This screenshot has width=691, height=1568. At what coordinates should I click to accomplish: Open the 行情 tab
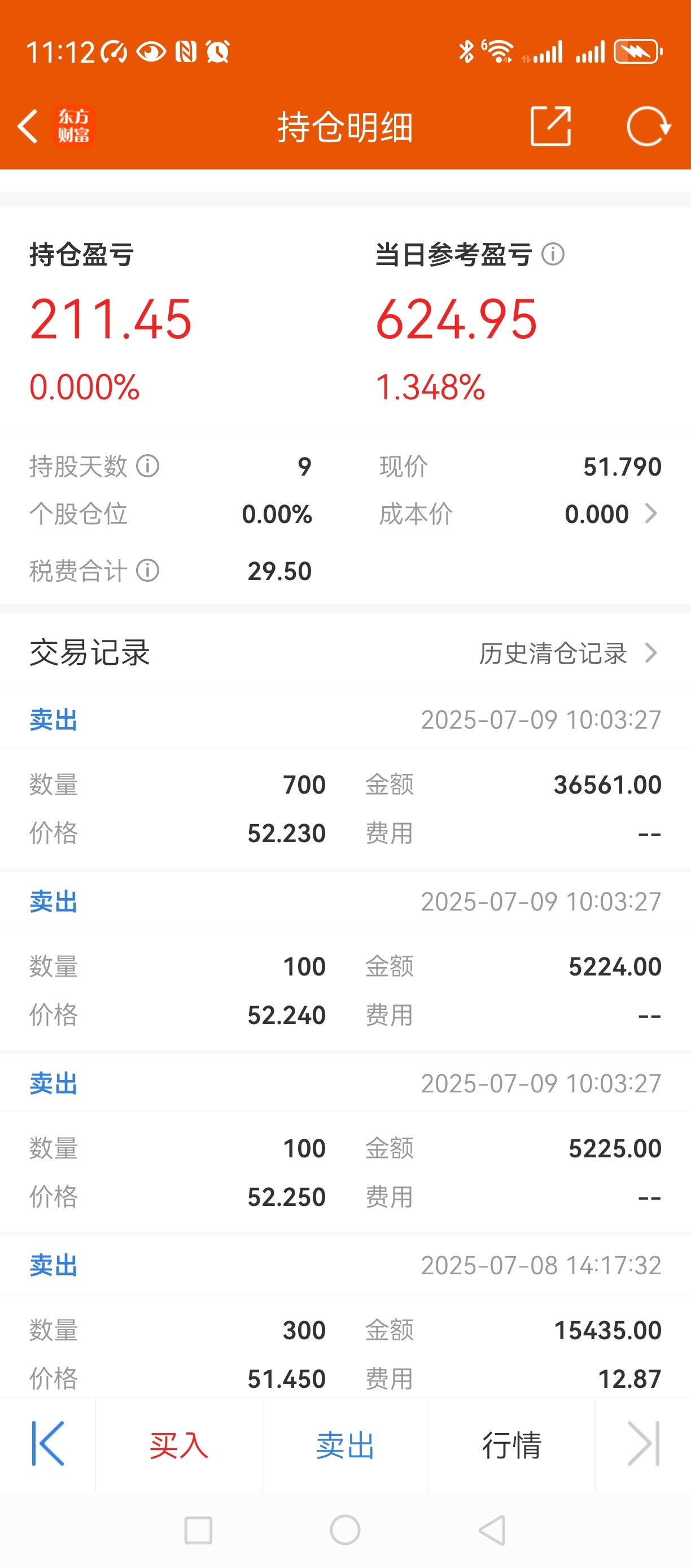tap(511, 1444)
